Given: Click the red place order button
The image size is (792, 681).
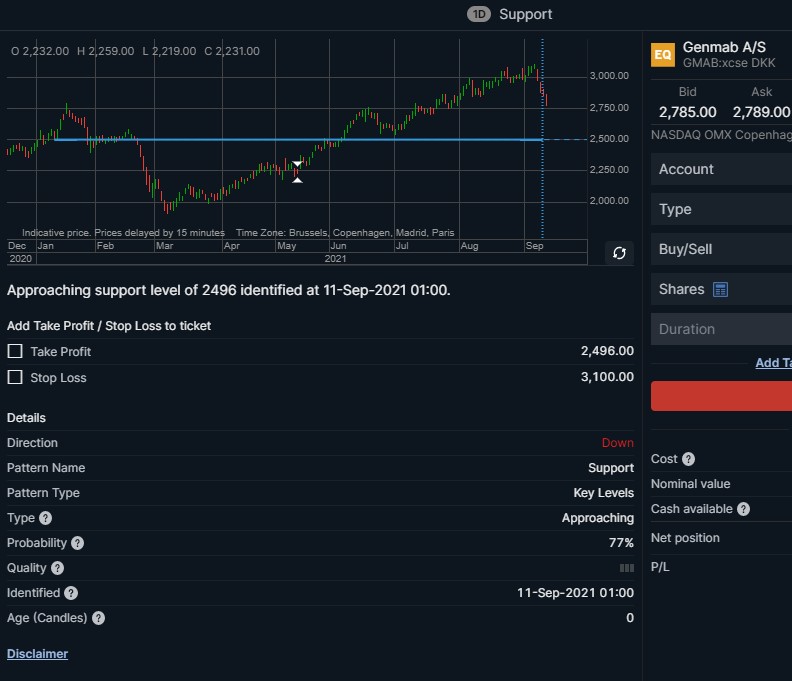Looking at the screenshot, I should (721, 396).
